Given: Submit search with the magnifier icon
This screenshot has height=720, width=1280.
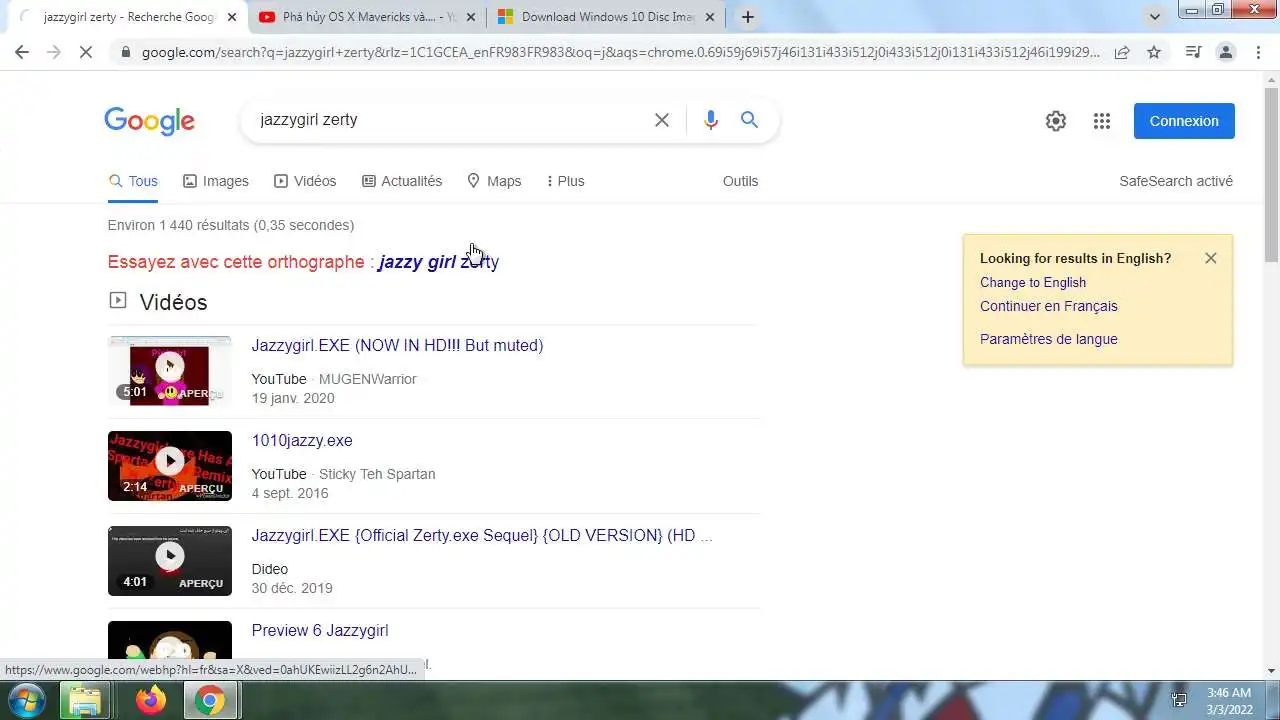Looking at the screenshot, I should point(749,120).
